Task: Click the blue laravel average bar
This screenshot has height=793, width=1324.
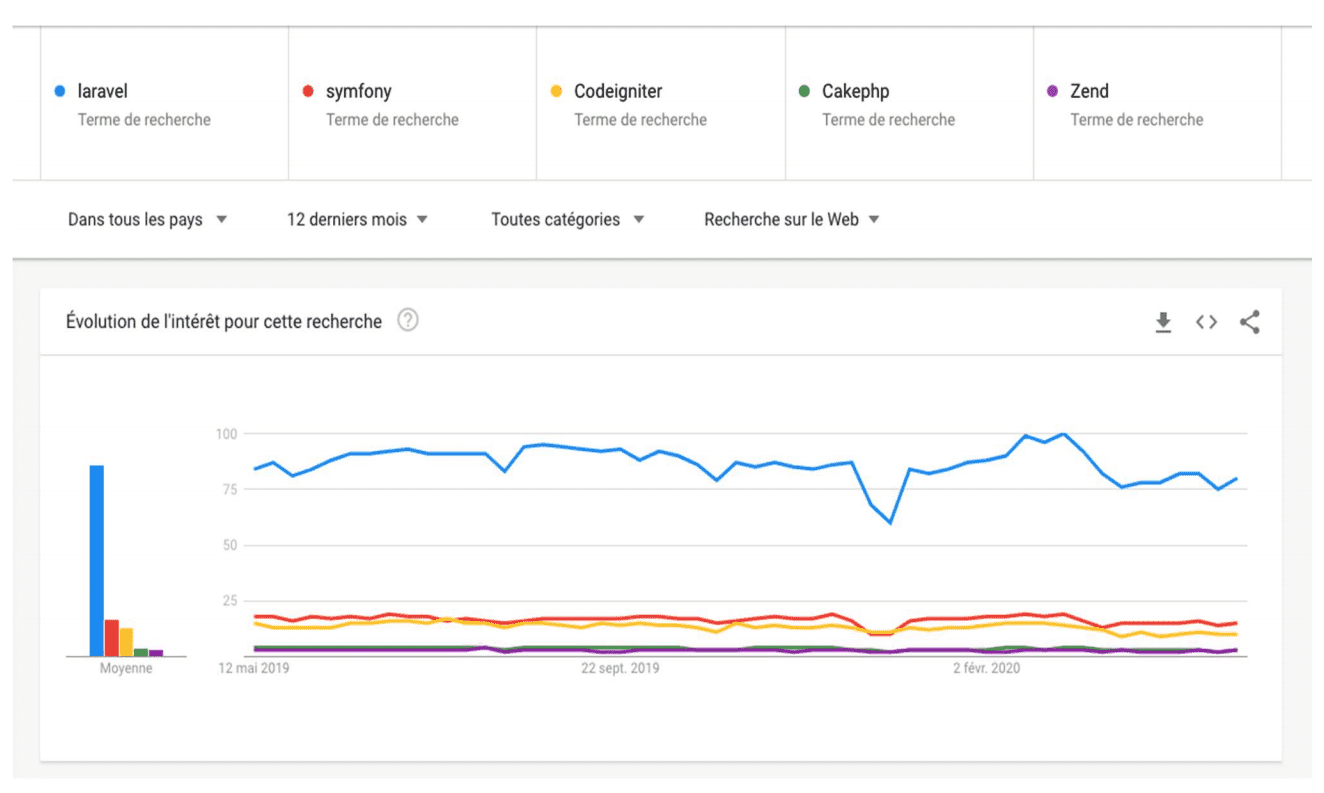Action: point(97,561)
